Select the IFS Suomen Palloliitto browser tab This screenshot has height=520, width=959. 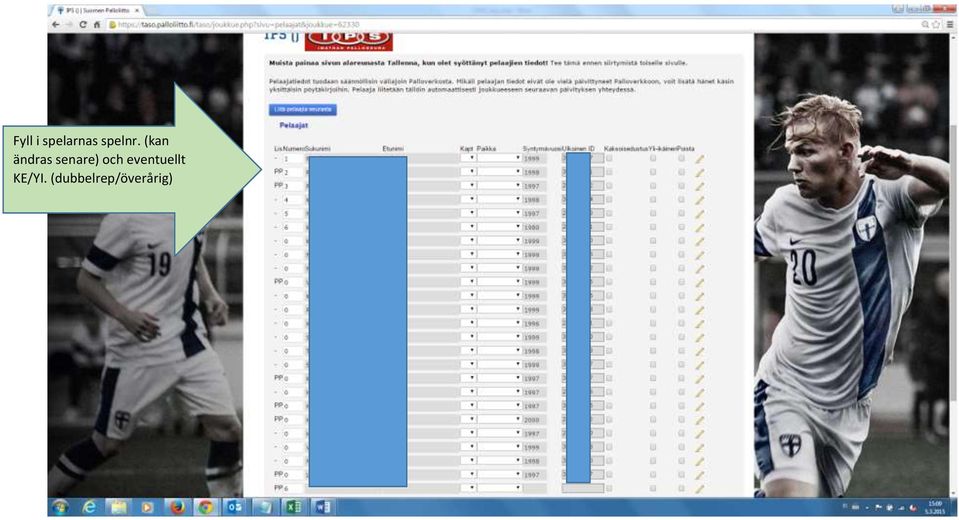pos(98,10)
